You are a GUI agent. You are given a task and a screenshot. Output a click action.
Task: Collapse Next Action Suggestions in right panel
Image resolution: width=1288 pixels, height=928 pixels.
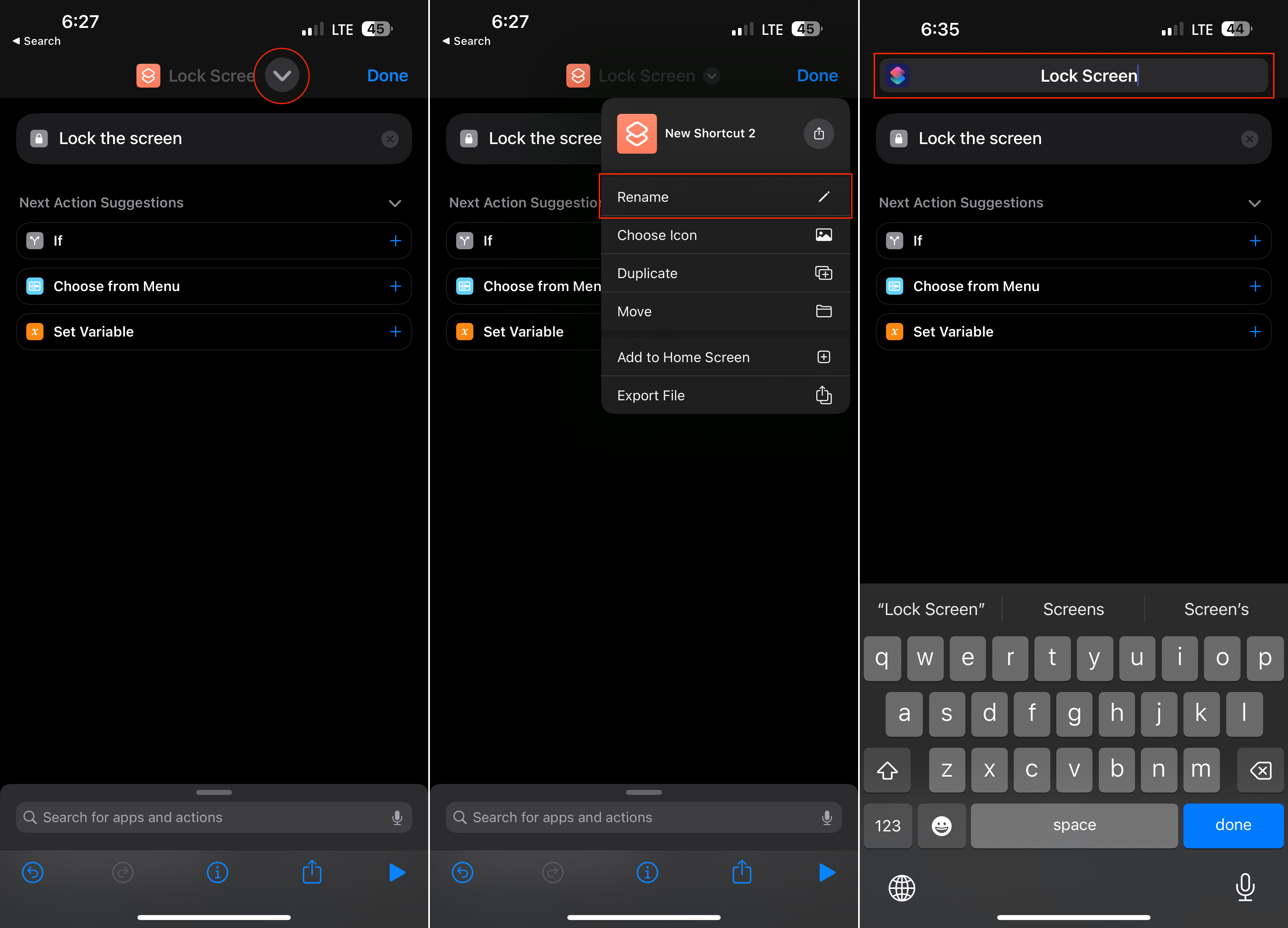1254,203
